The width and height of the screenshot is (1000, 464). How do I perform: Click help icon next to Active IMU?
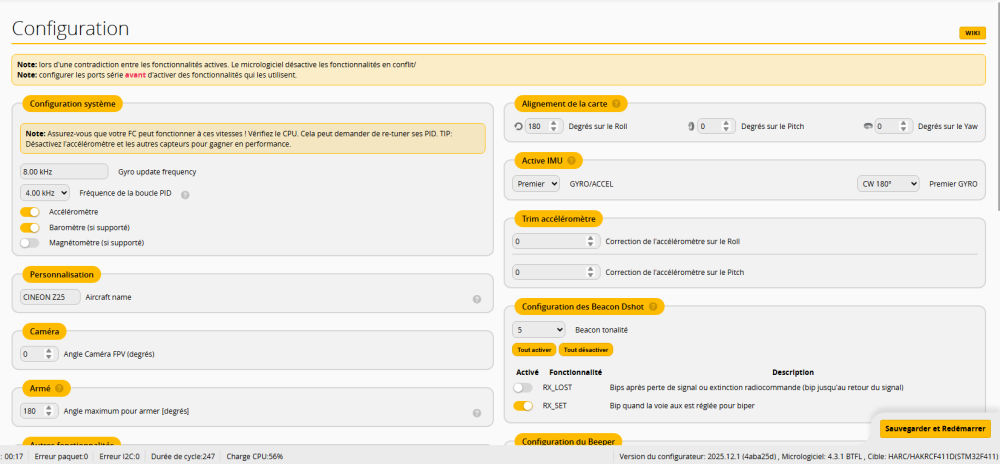point(573,160)
